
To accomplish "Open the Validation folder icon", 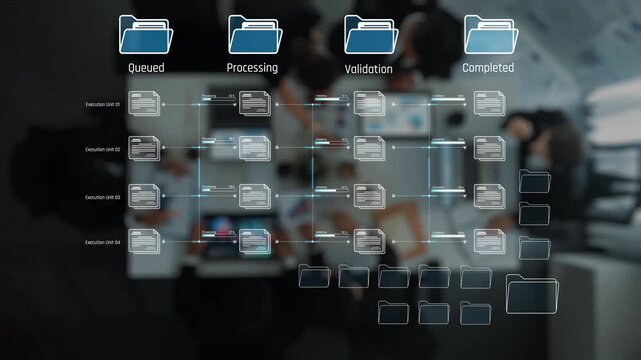I will click(371, 35).
